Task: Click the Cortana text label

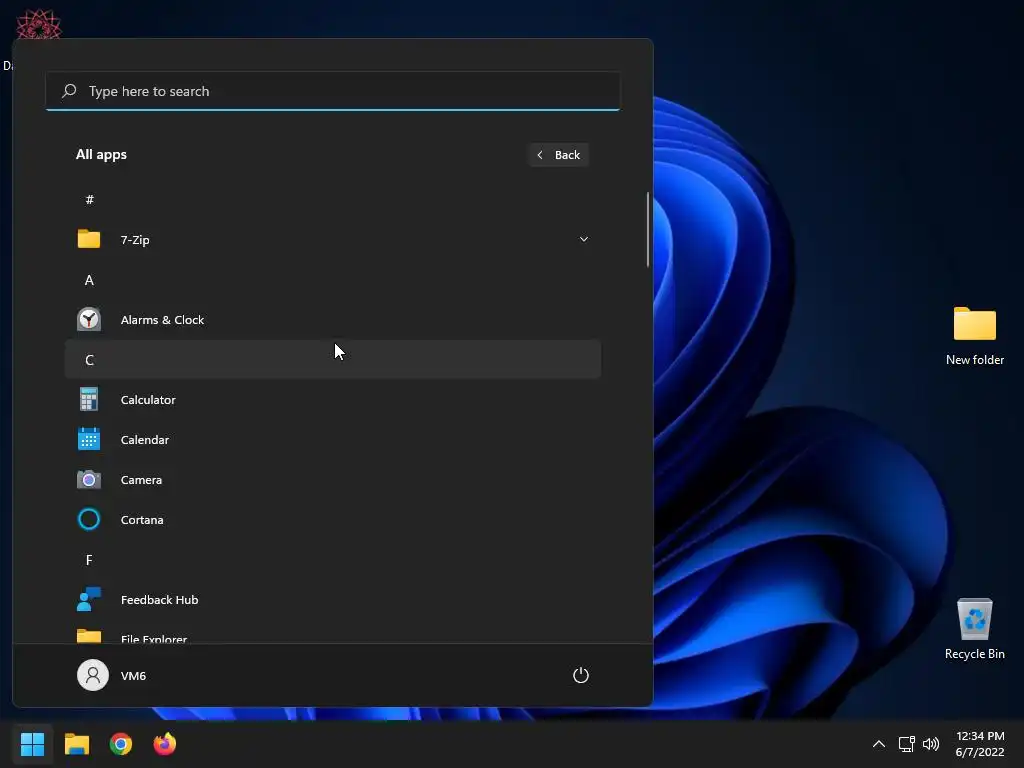Action: [142, 520]
